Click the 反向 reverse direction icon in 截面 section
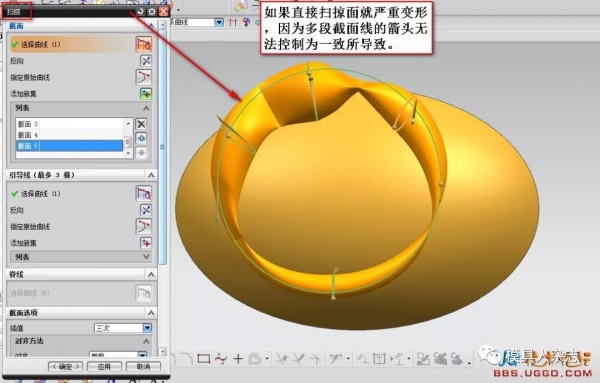 [146, 61]
